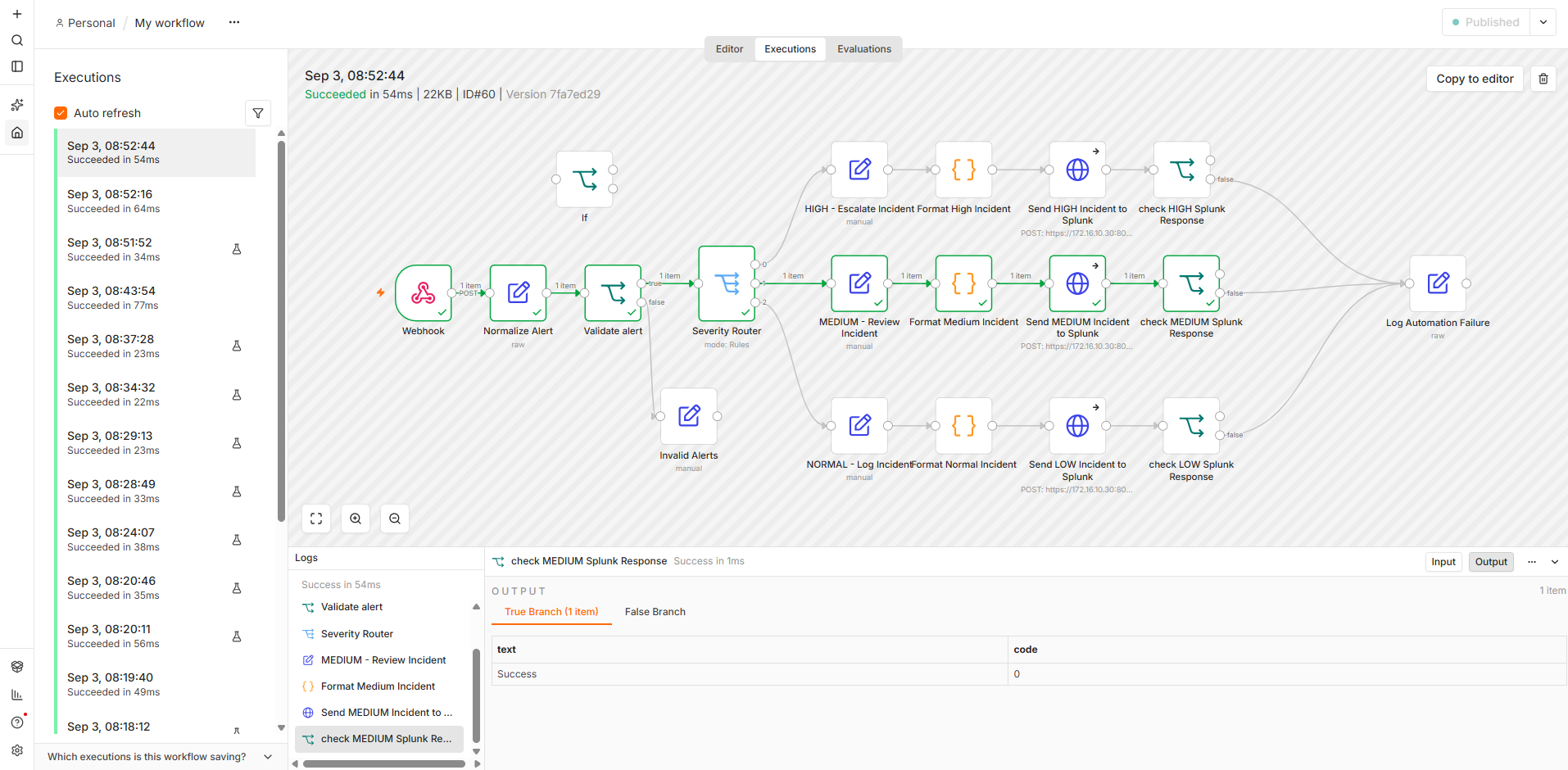Open the Validate alert node
The width and height of the screenshot is (1568, 770).
[x=613, y=292]
